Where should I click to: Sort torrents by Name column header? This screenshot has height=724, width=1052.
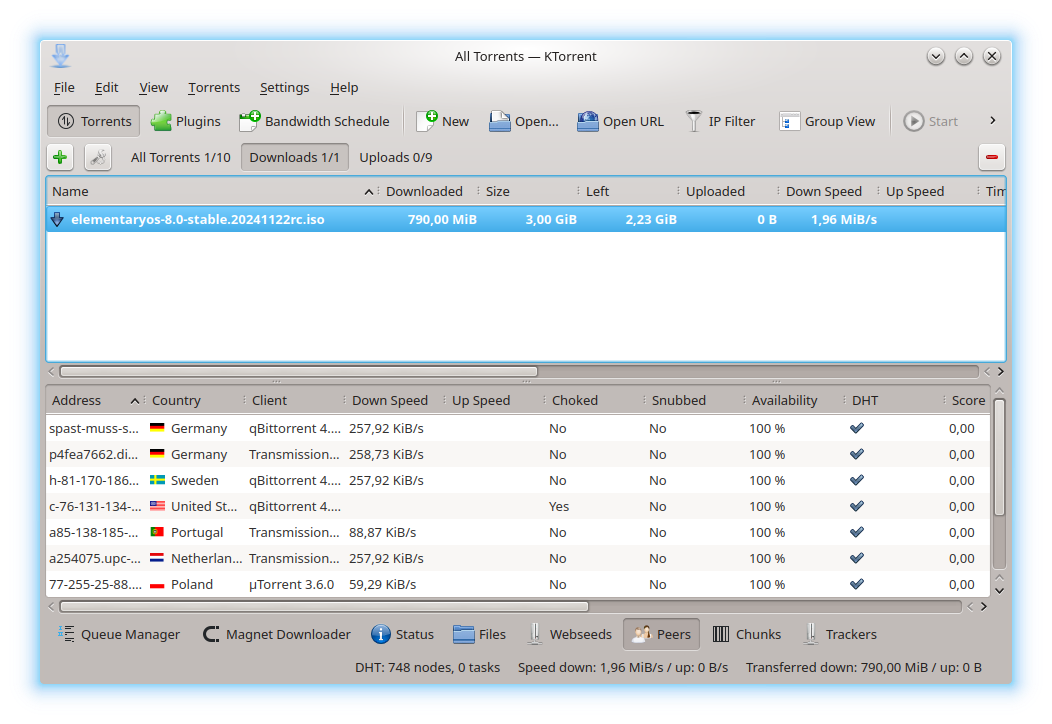pyautogui.click(x=211, y=192)
